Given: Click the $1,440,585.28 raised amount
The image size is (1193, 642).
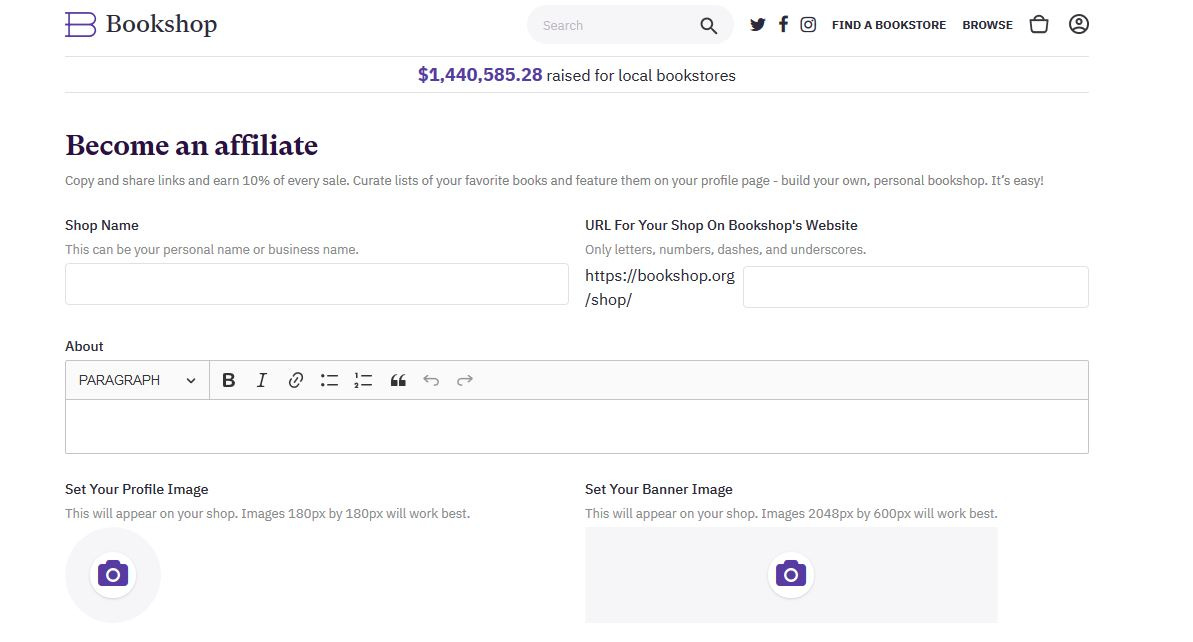Looking at the screenshot, I should point(480,75).
